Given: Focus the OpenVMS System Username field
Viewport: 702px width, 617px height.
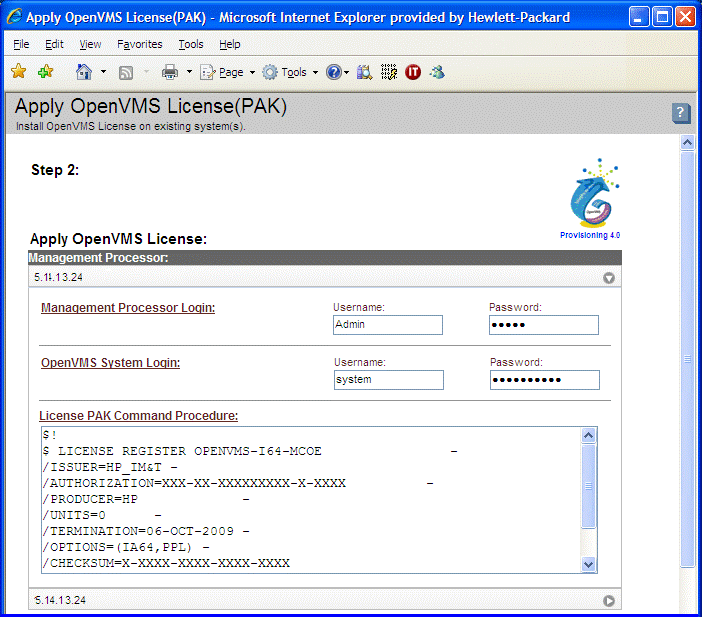Looking at the screenshot, I should [389, 380].
